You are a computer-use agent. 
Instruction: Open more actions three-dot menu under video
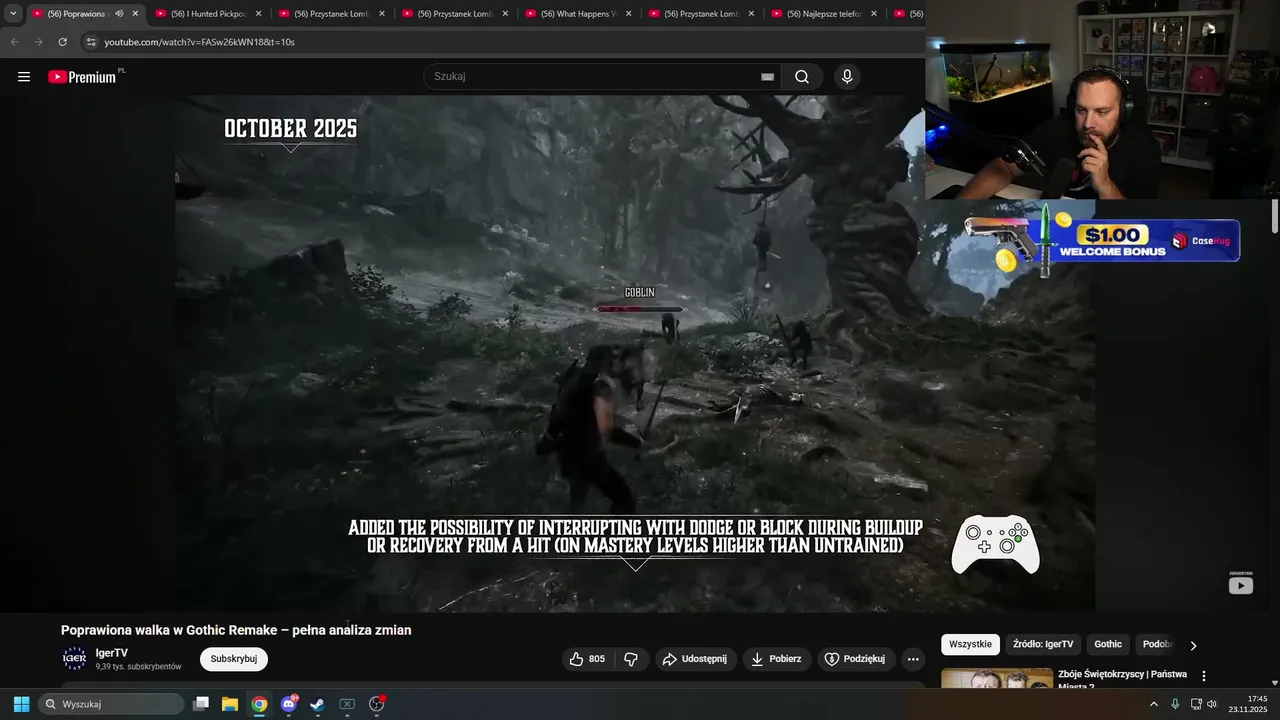click(x=912, y=659)
